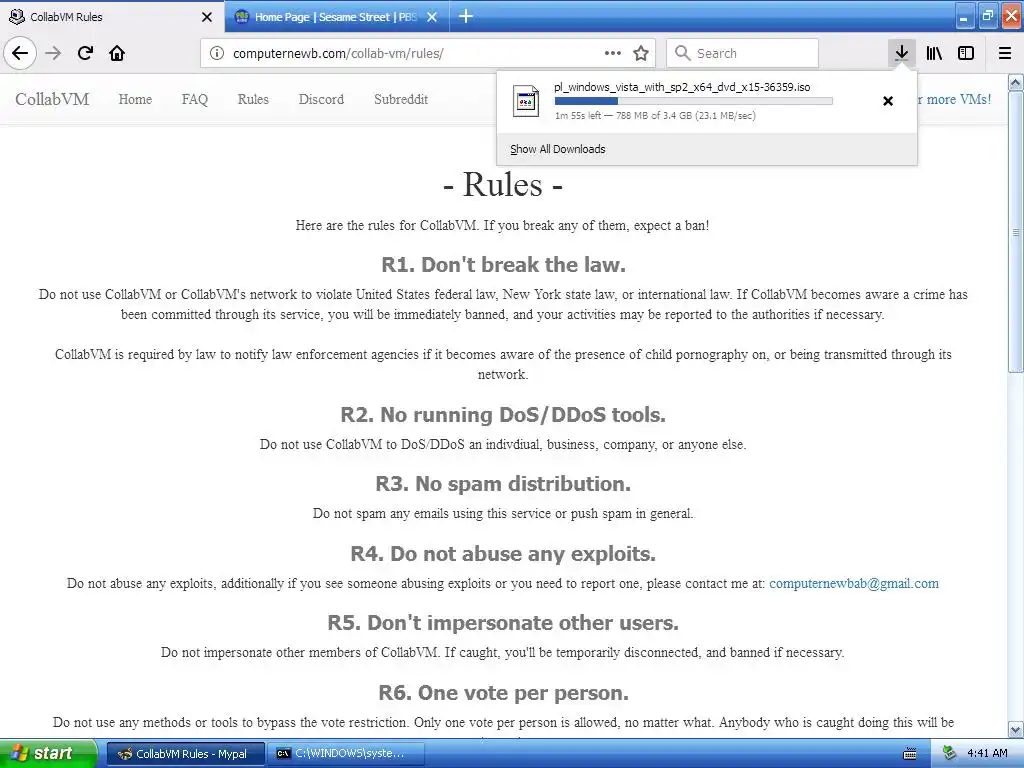Click the 4:41 AM clock
This screenshot has height=768, width=1024.
coord(987,753)
